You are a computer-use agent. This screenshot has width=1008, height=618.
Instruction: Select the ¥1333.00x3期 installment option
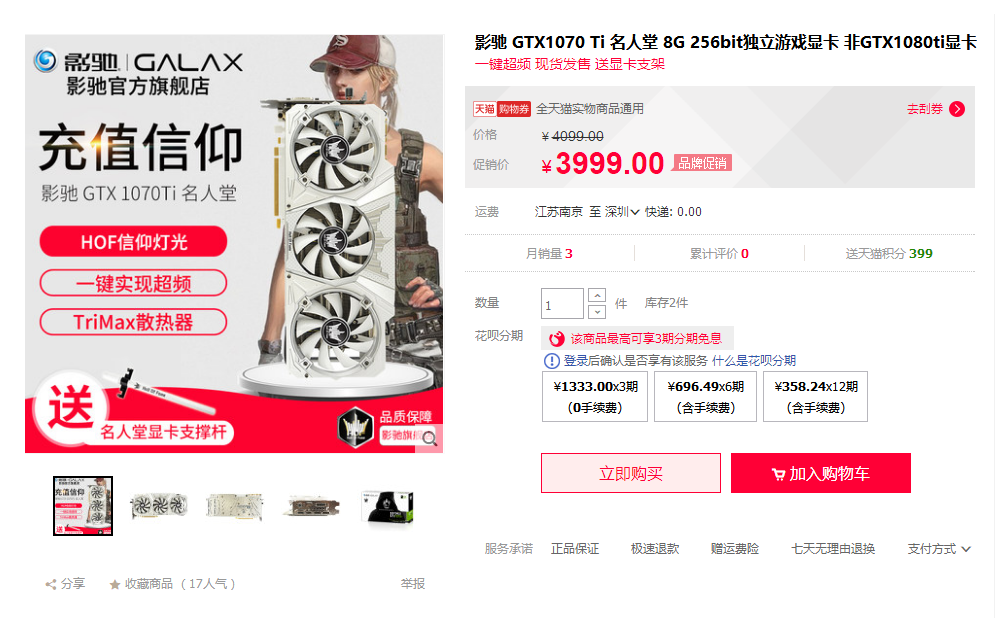tap(595, 397)
